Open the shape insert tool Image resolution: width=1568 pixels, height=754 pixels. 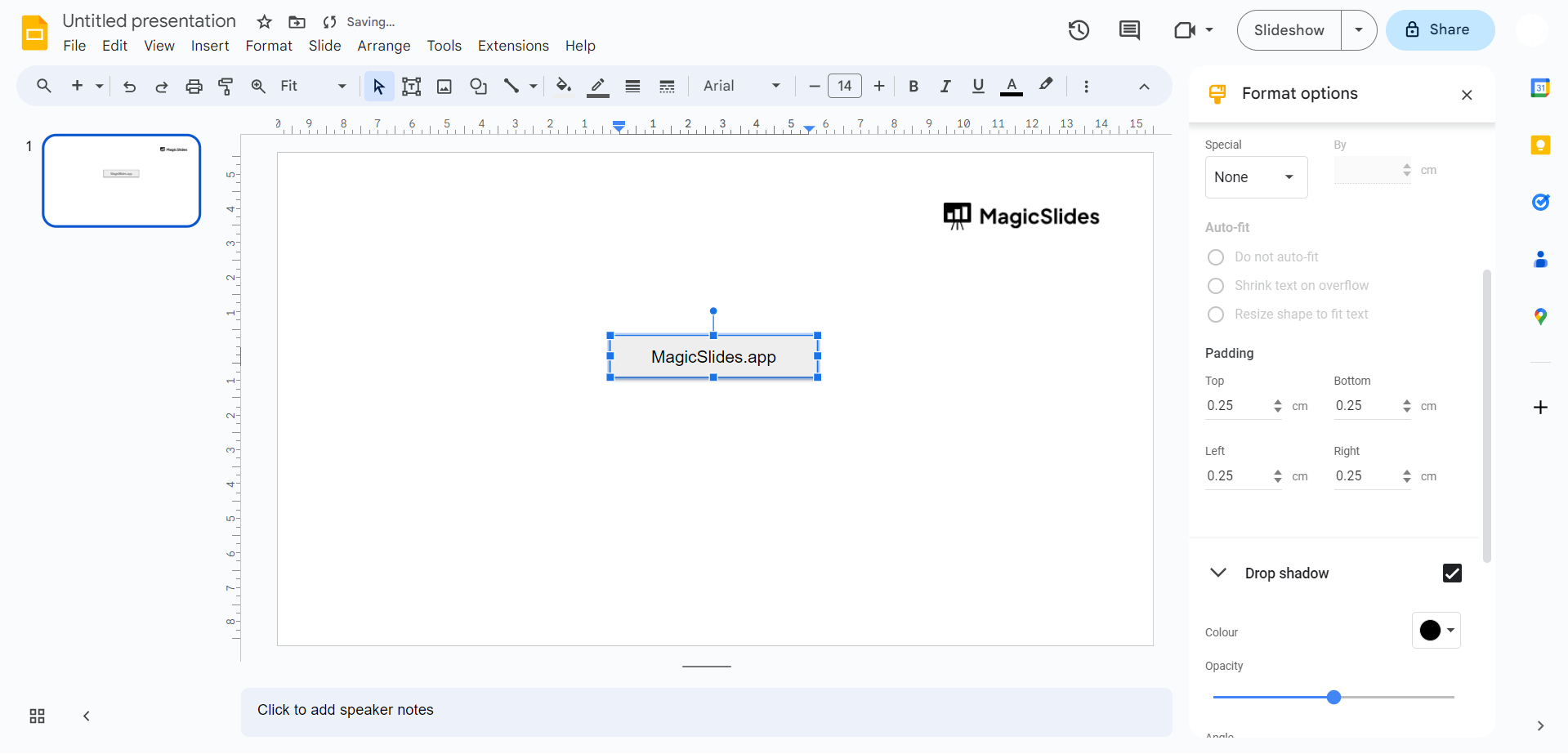478,86
